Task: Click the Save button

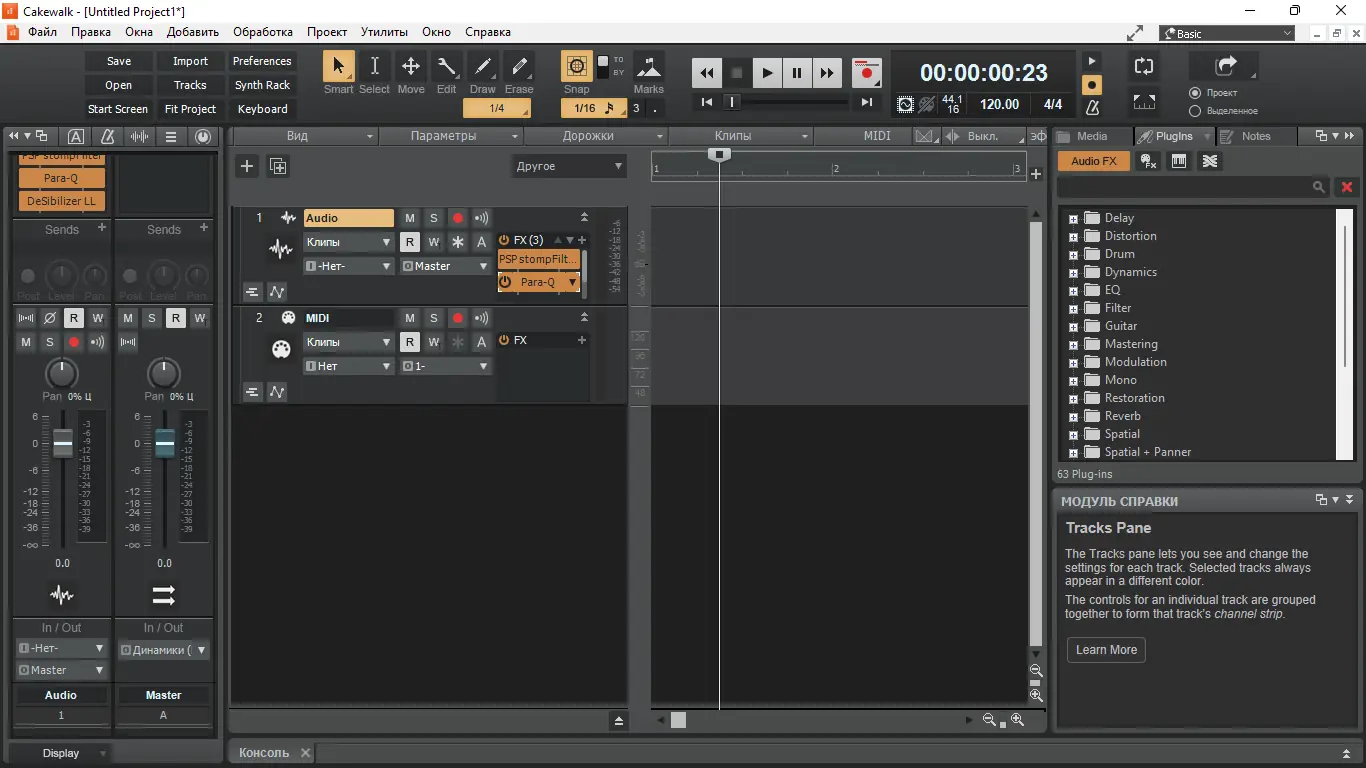Action: 119,61
